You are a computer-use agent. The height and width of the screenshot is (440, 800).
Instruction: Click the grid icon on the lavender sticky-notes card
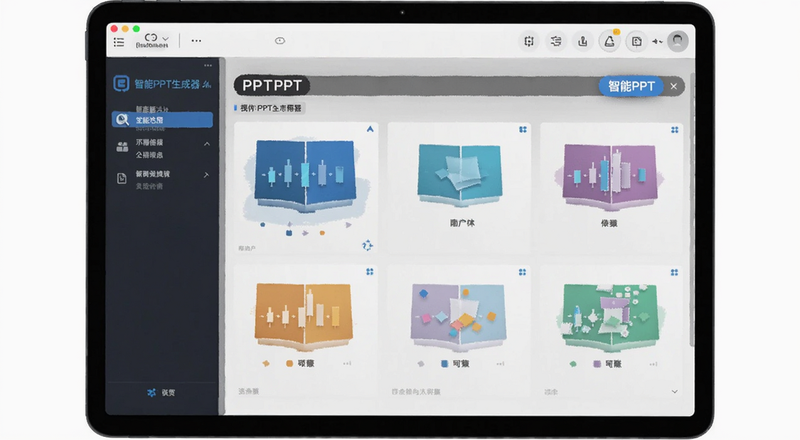(522, 272)
